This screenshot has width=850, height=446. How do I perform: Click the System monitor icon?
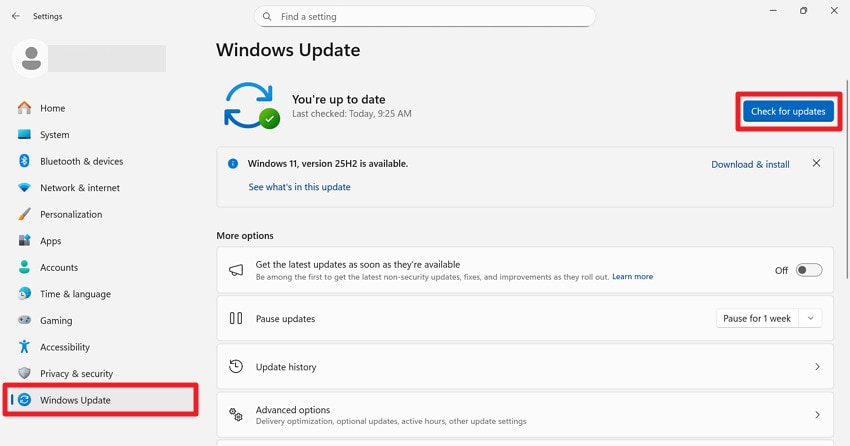(x=24, y=134)
